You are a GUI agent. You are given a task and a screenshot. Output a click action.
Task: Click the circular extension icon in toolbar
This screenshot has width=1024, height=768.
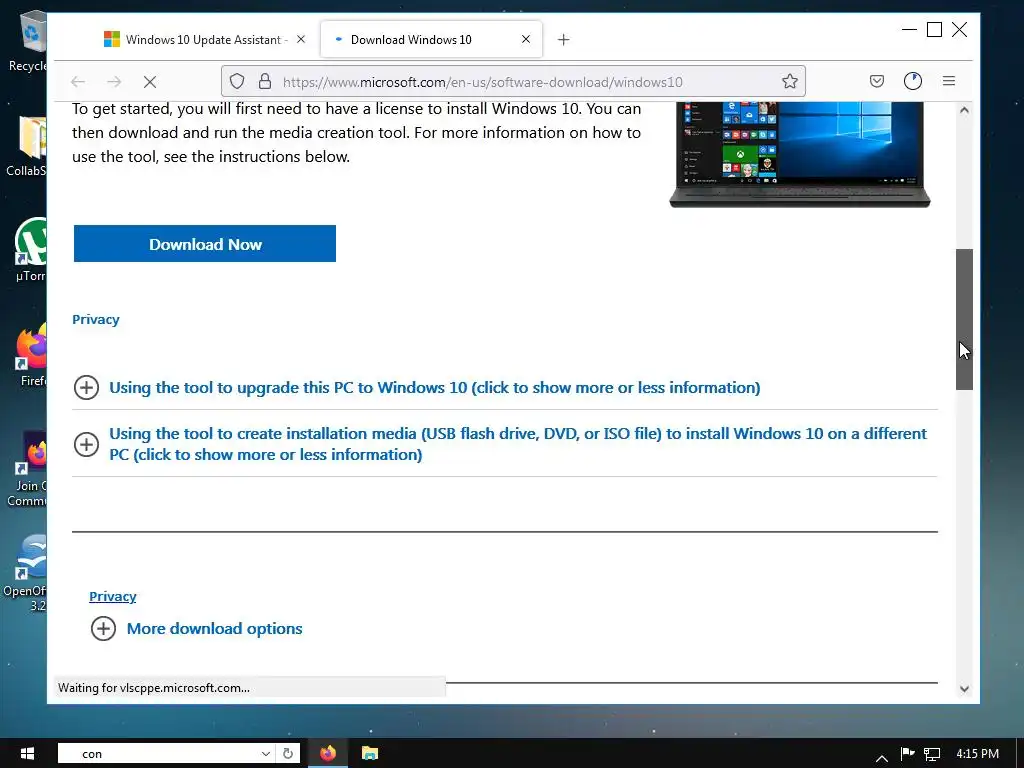click(912, 81)
